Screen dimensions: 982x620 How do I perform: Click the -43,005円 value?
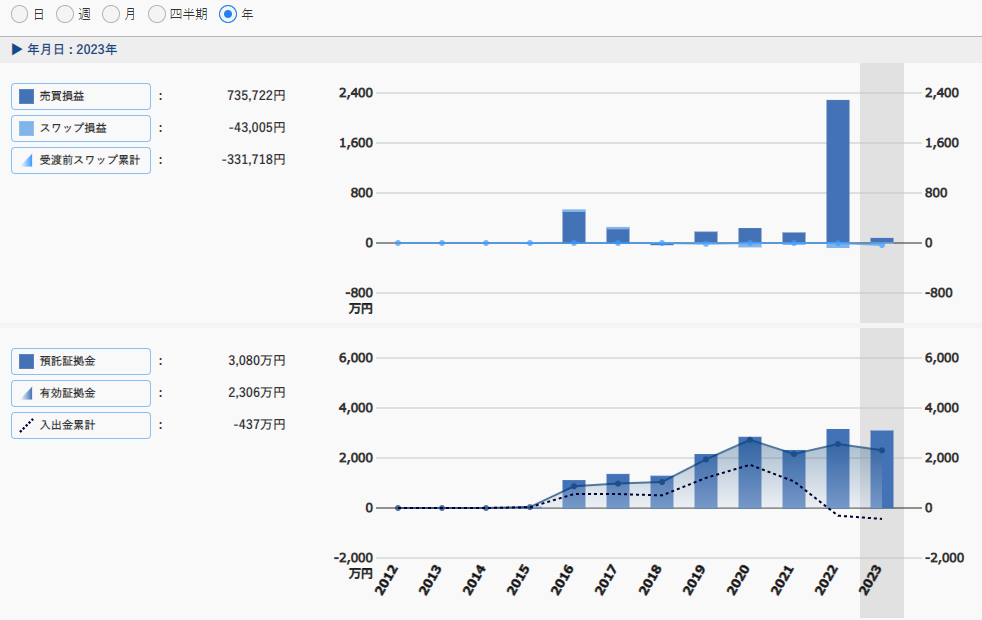tap(257, 128)
